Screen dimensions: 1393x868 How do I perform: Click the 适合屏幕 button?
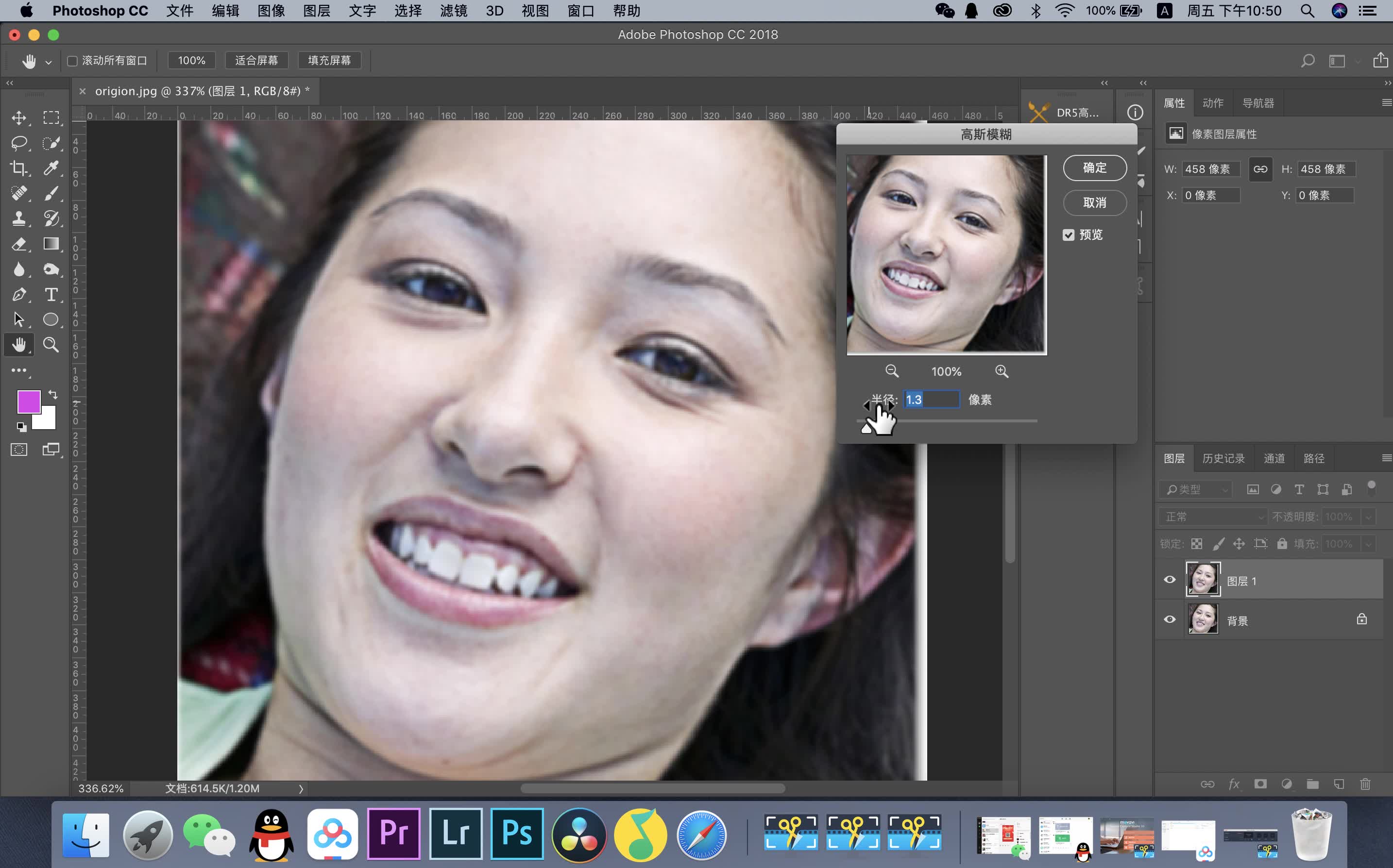(256, 60)
